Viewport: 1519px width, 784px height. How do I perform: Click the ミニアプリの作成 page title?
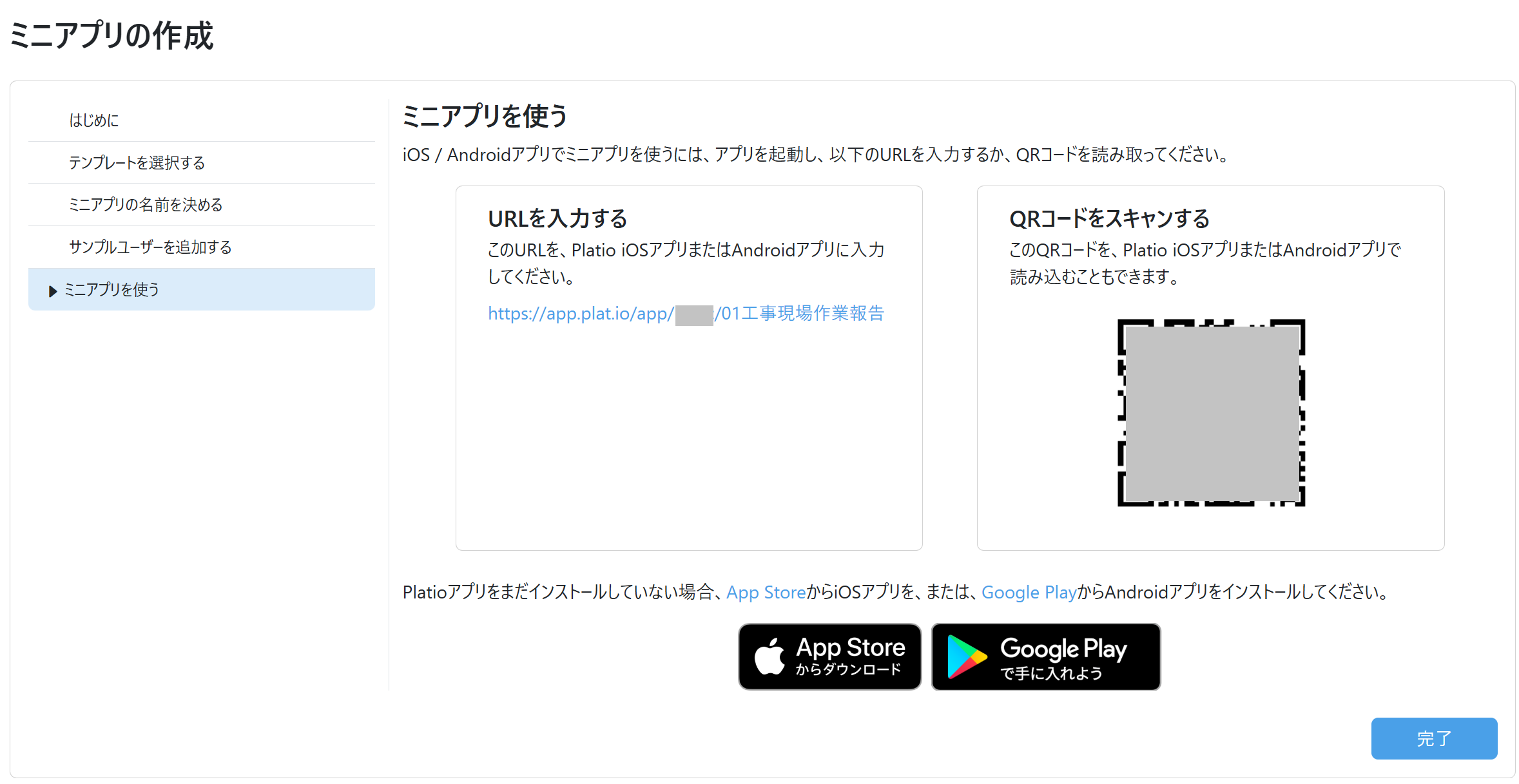pyautogui.click(x=111, y=35)
